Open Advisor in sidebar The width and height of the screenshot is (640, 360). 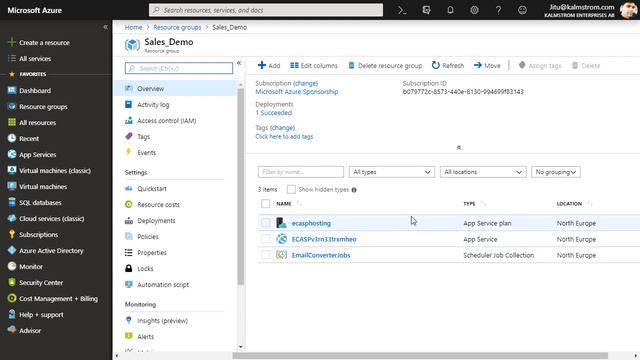point(30,331)
